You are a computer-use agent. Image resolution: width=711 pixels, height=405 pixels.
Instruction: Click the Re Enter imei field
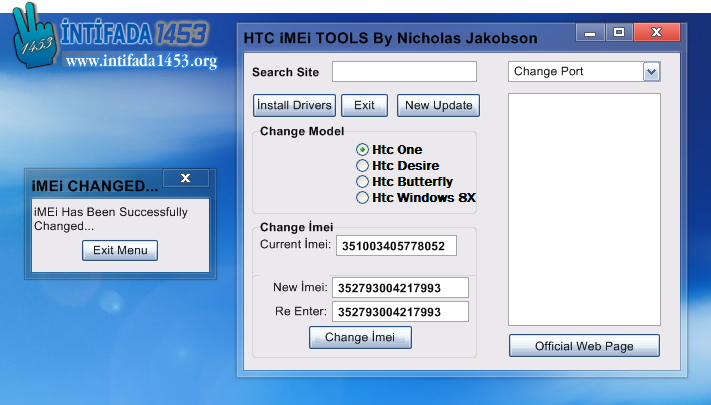(x=400, y=312)
